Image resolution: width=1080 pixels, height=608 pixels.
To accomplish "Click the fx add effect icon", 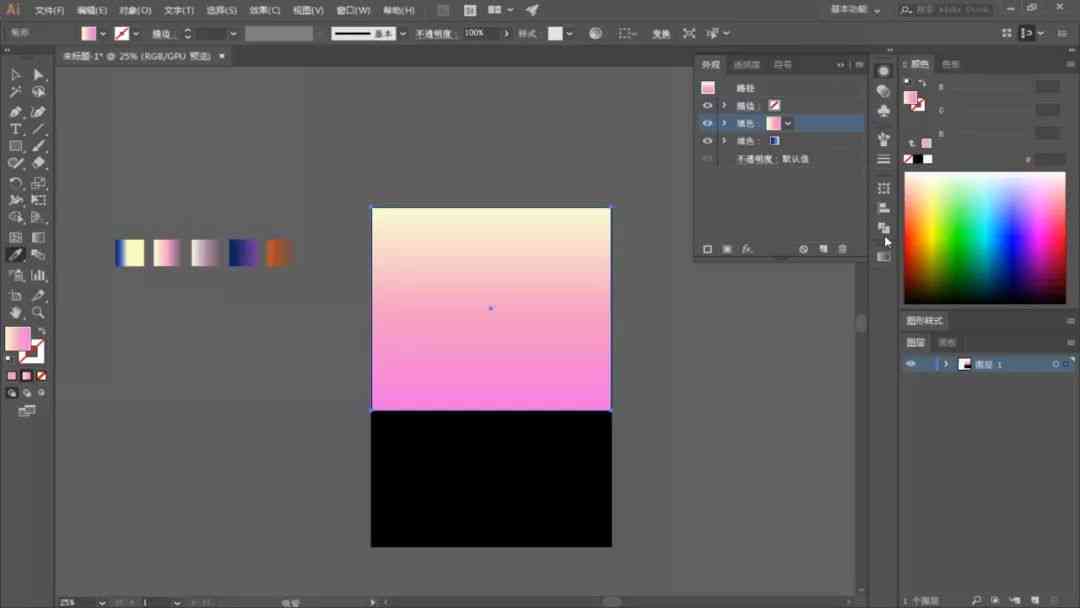I will coord(747,249).
